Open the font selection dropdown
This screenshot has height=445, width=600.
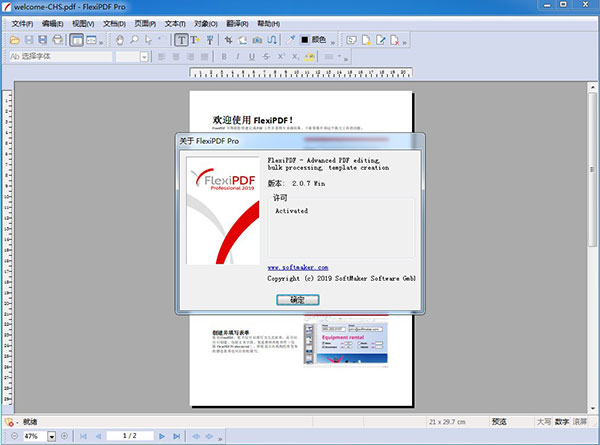pos(60,57)
